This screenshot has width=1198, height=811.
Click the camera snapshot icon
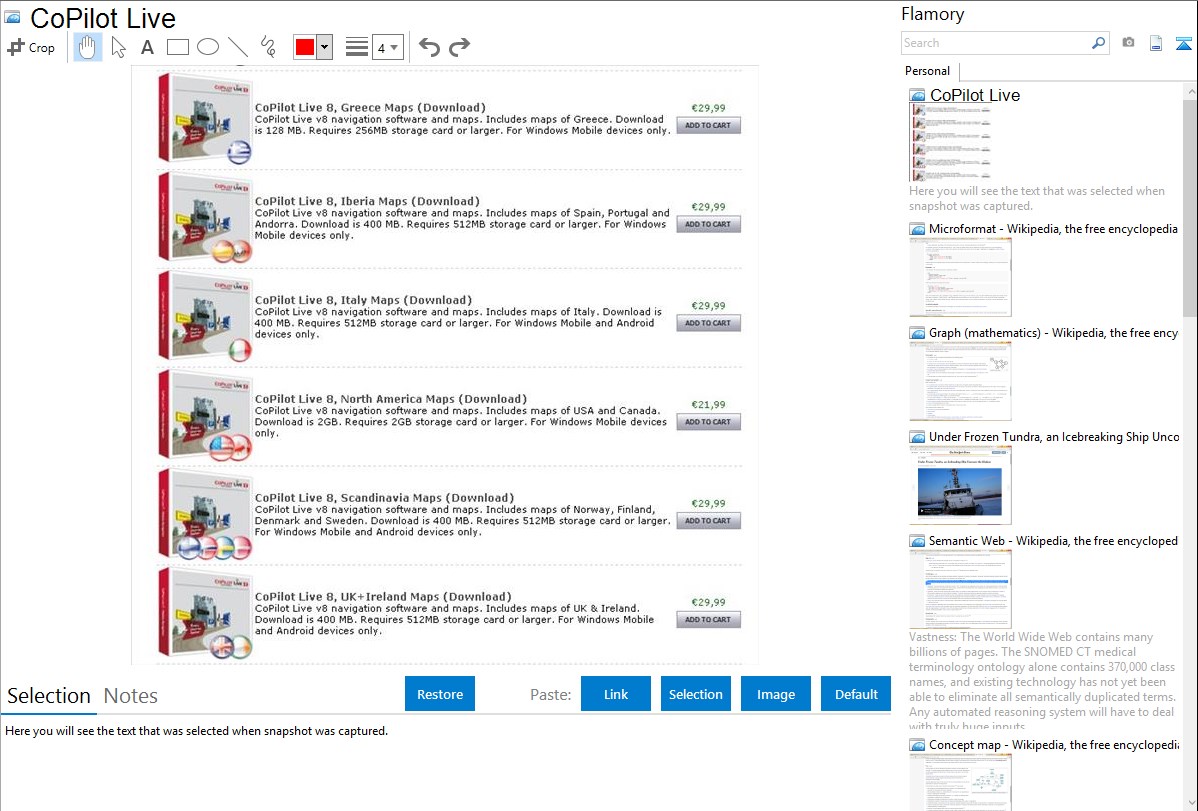1128,43
